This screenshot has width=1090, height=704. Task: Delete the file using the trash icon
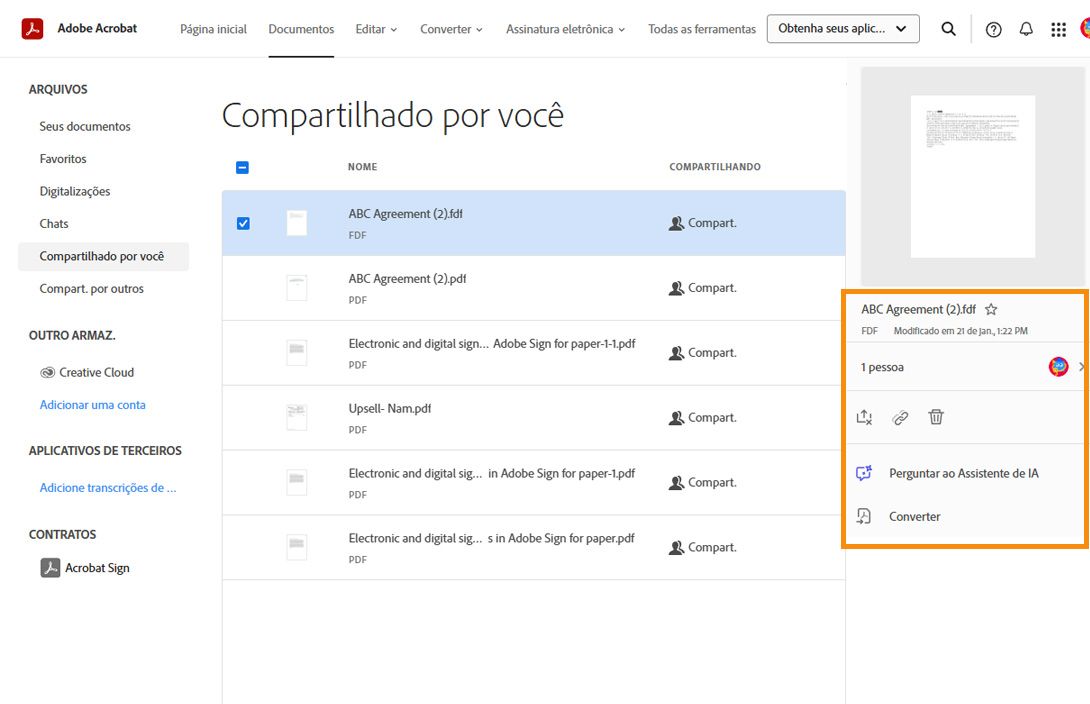tap(936, 417)
